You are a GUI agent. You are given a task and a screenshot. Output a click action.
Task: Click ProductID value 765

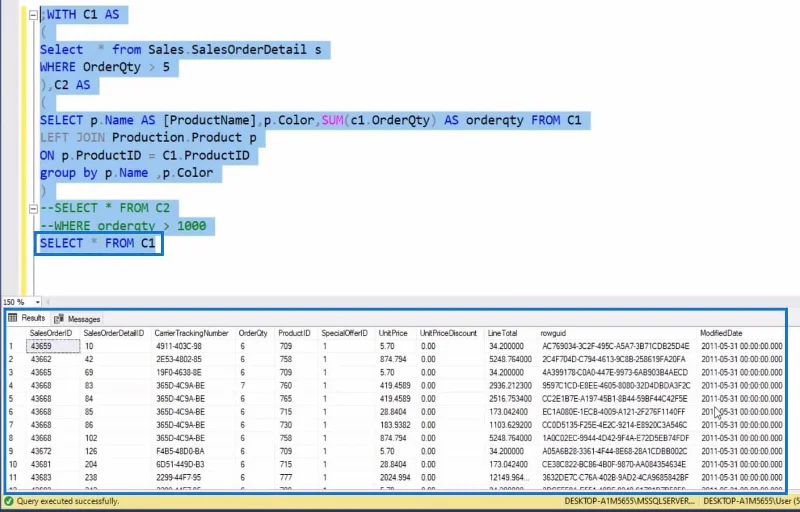pos(286,399)
